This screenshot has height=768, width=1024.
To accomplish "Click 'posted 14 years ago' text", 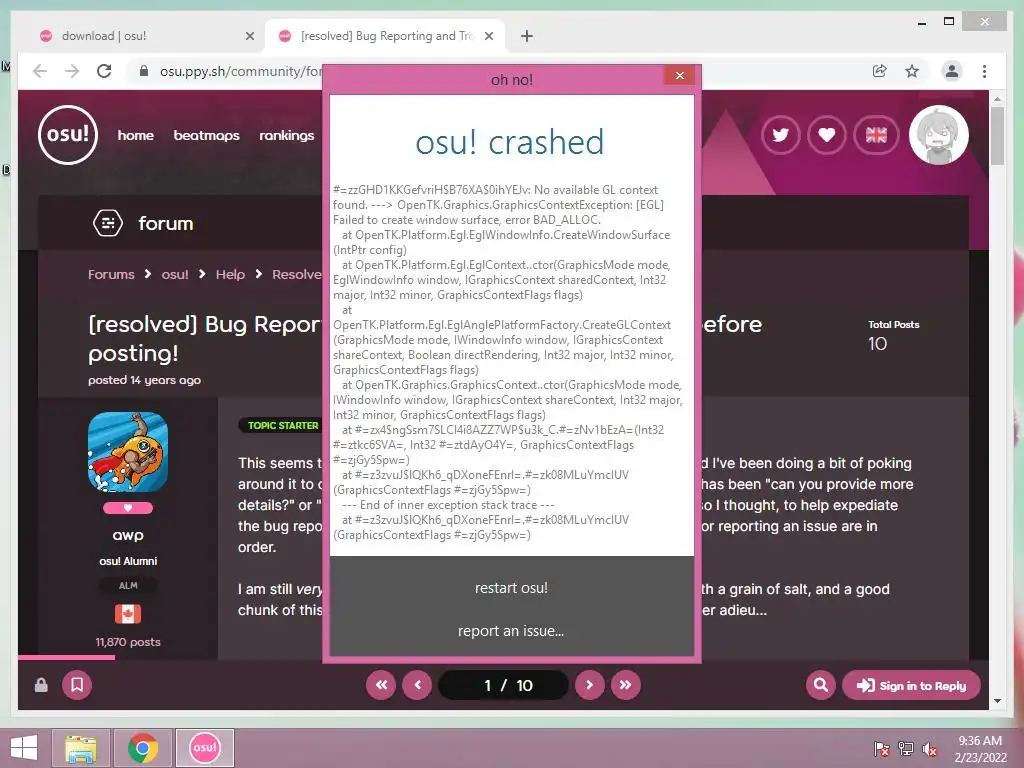I will [144, 380].
